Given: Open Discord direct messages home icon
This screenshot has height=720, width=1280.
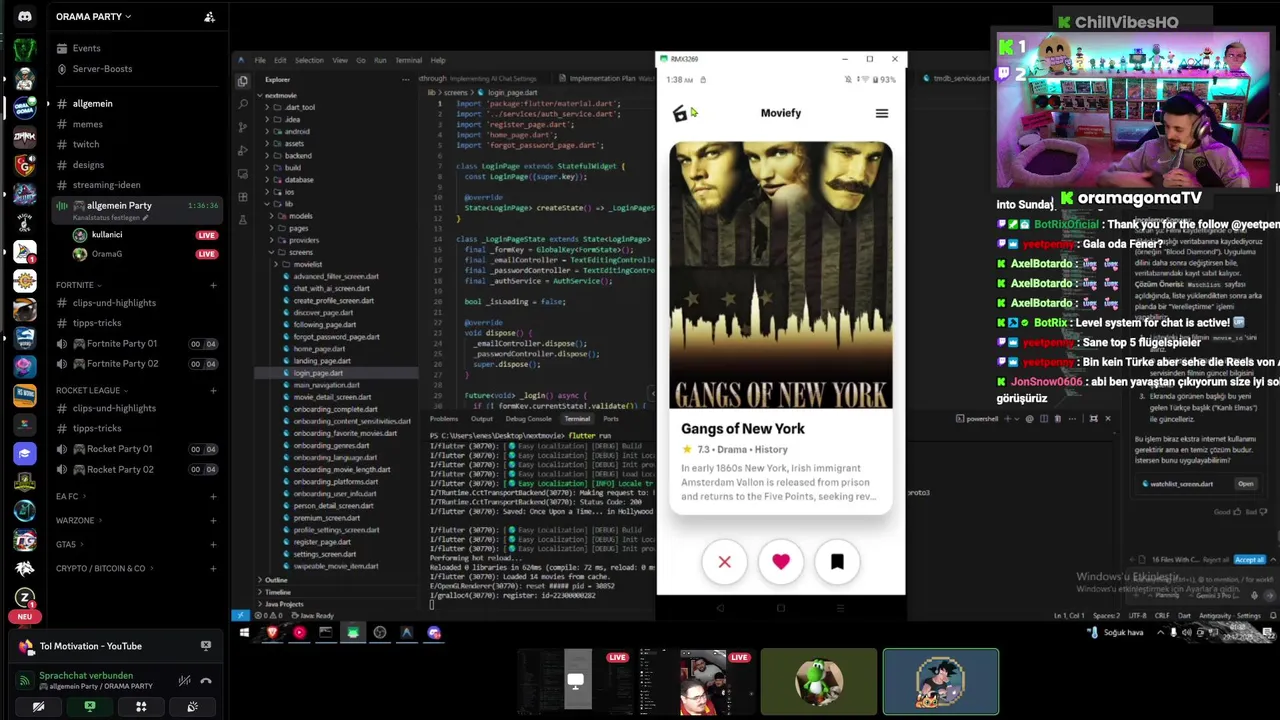Looking at the screenshot, I should (24, 16).
